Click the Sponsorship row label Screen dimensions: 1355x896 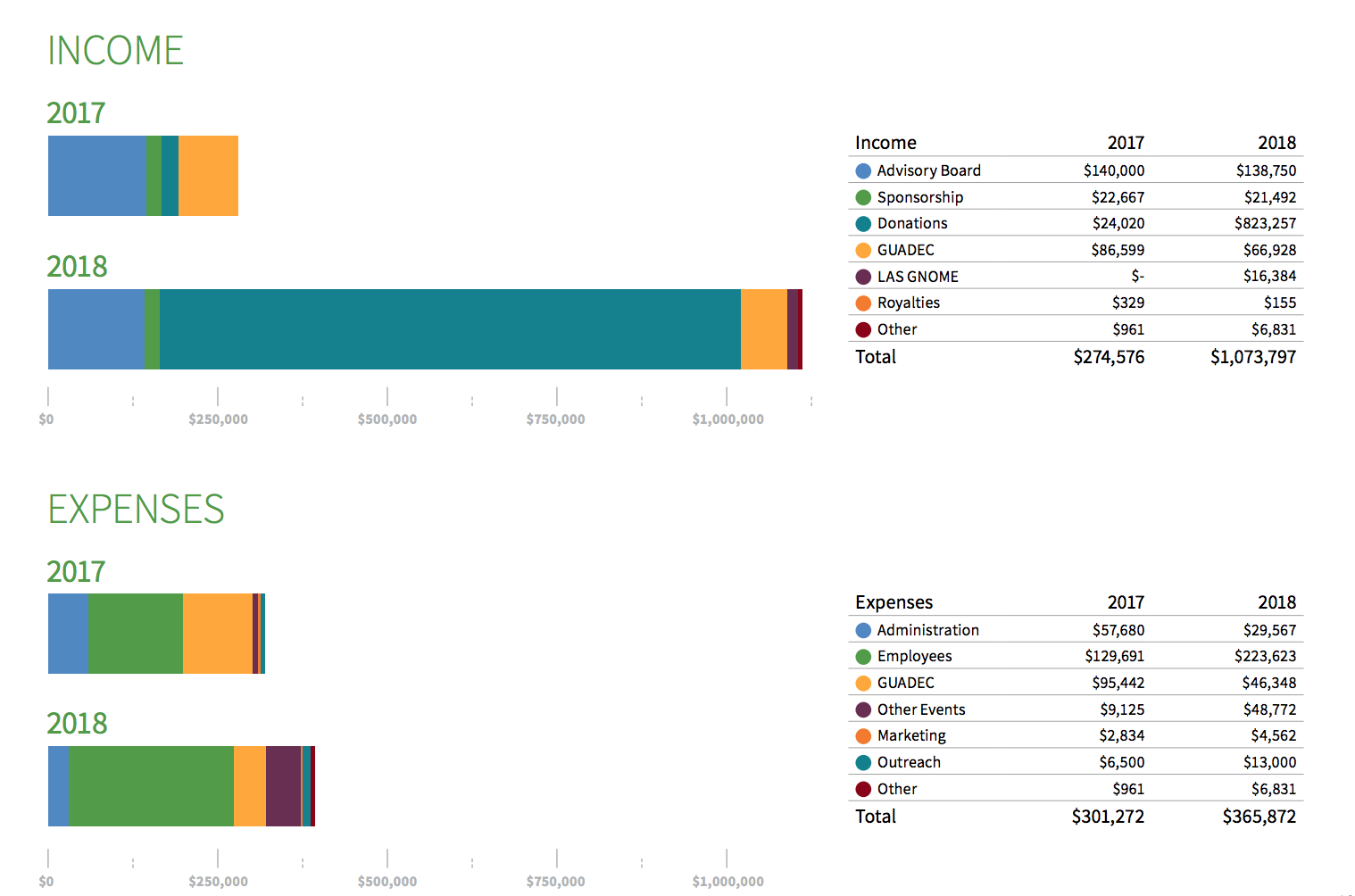[x=920, y=197]
